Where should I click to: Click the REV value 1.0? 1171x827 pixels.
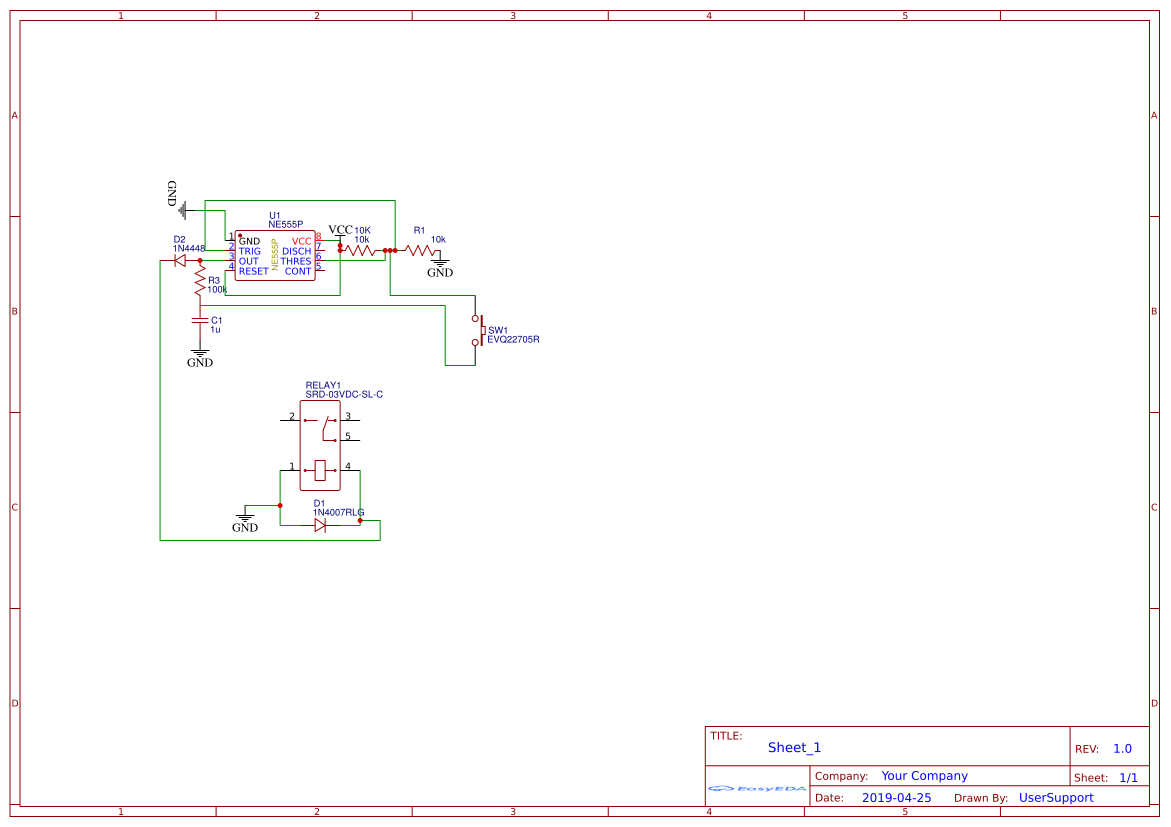[x=1122, y=749]
